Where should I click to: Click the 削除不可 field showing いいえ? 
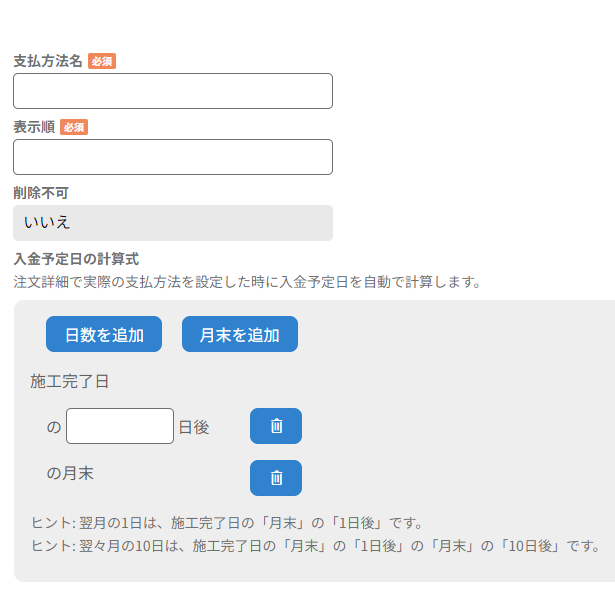[x=172, y=223]
